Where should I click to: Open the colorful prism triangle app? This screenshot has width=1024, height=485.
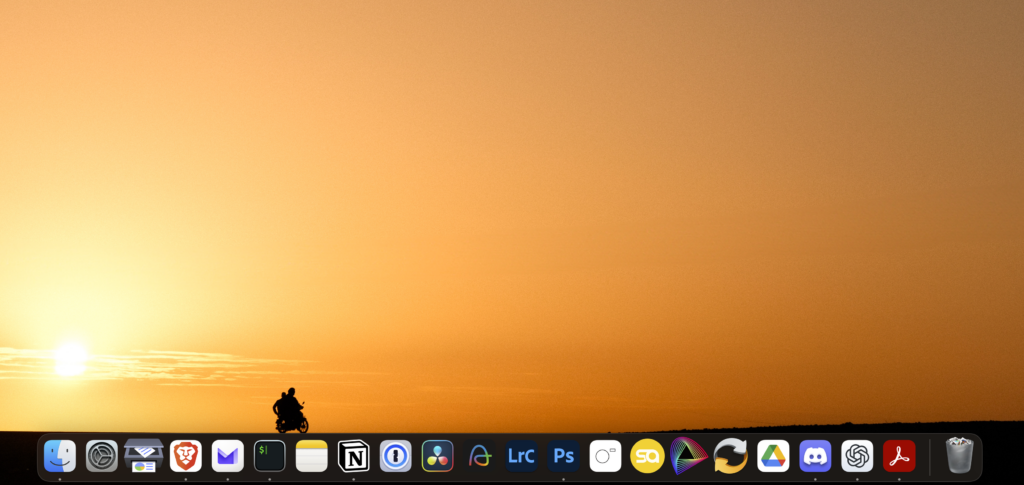[x=688, y=456]
